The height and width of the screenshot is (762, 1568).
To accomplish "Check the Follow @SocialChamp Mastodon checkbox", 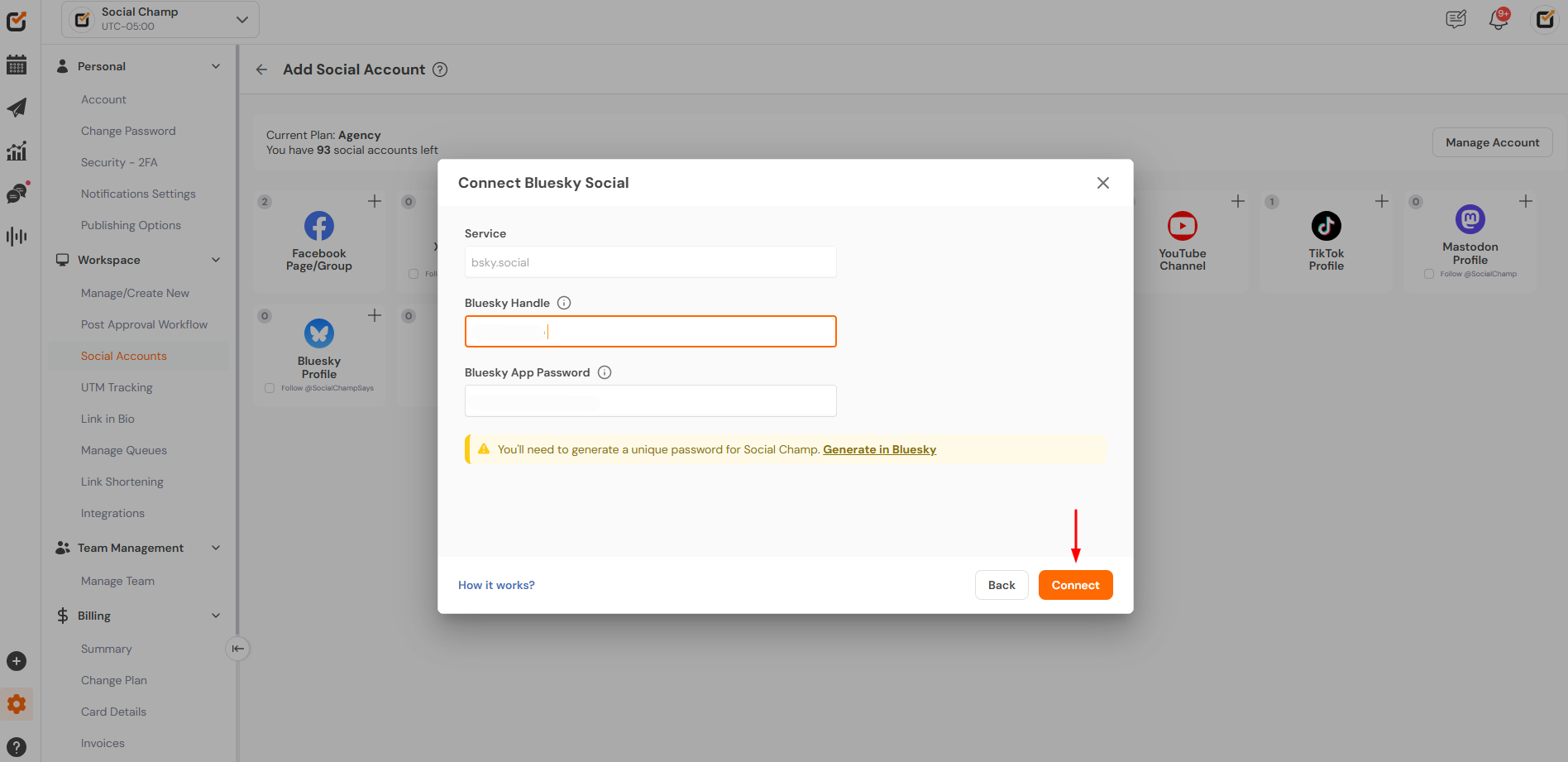I will pyautogui.click(x=1429, y=274).
